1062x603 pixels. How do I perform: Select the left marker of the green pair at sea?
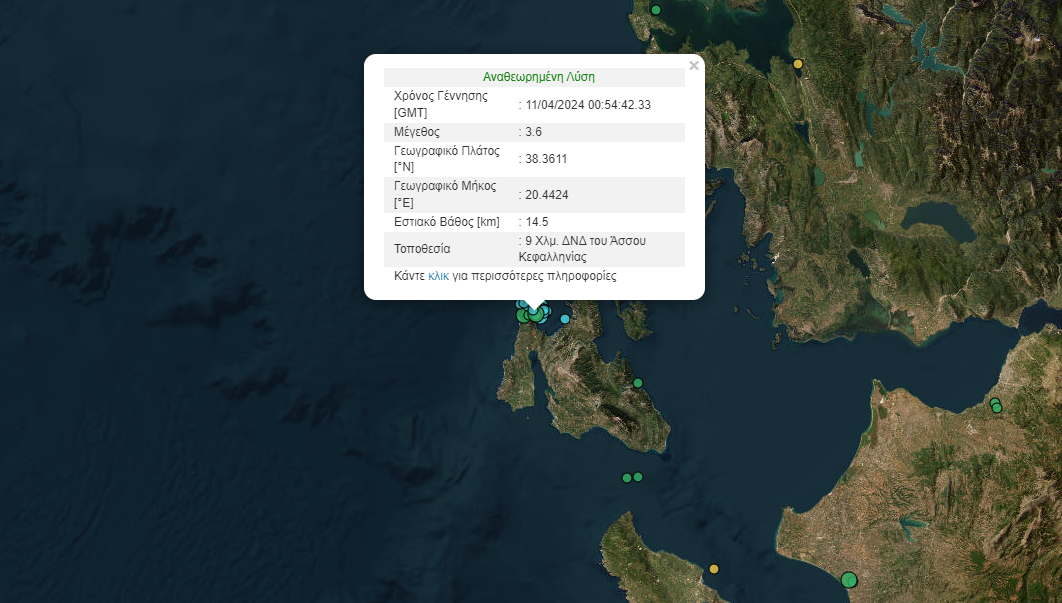(x=627, y=478)
